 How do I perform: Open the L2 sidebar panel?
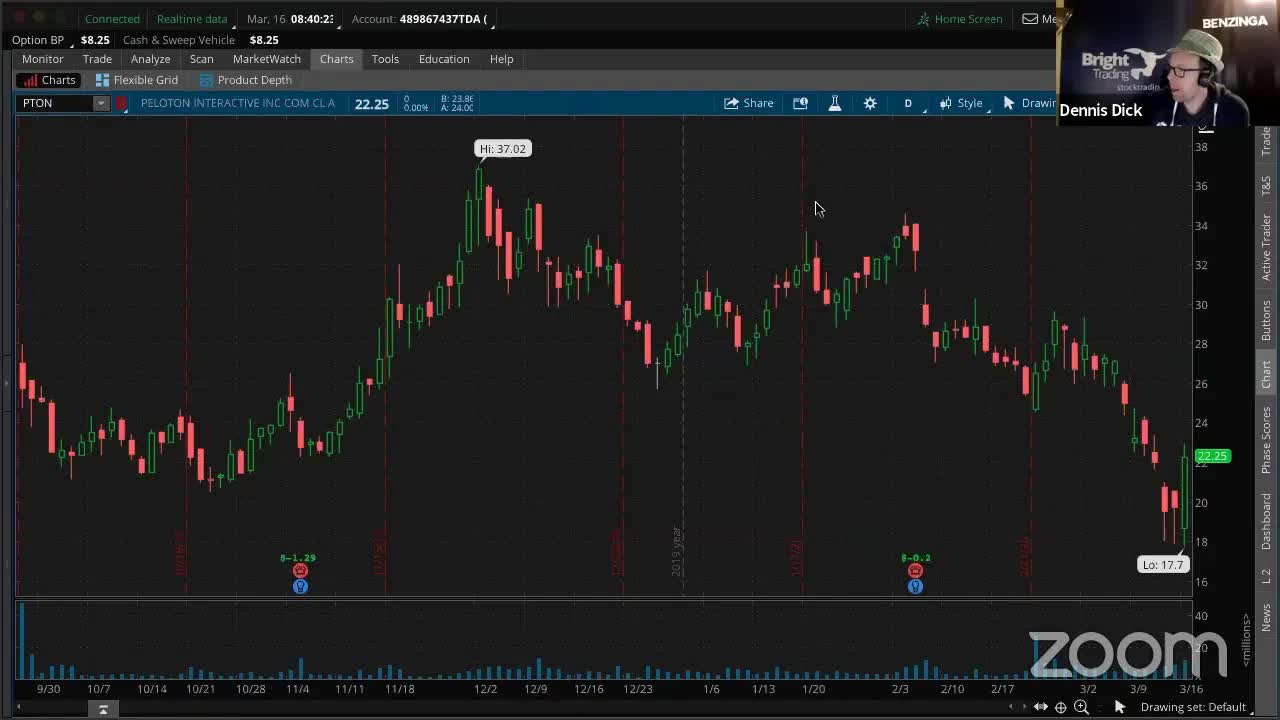click(x=1266, y=576)
